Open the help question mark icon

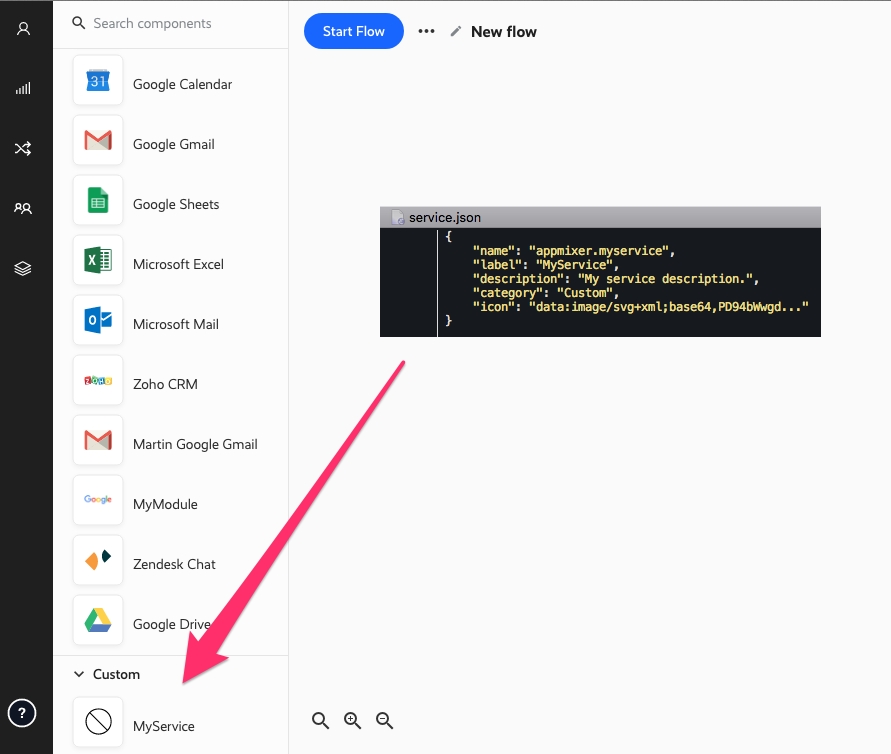pos(23,713)
